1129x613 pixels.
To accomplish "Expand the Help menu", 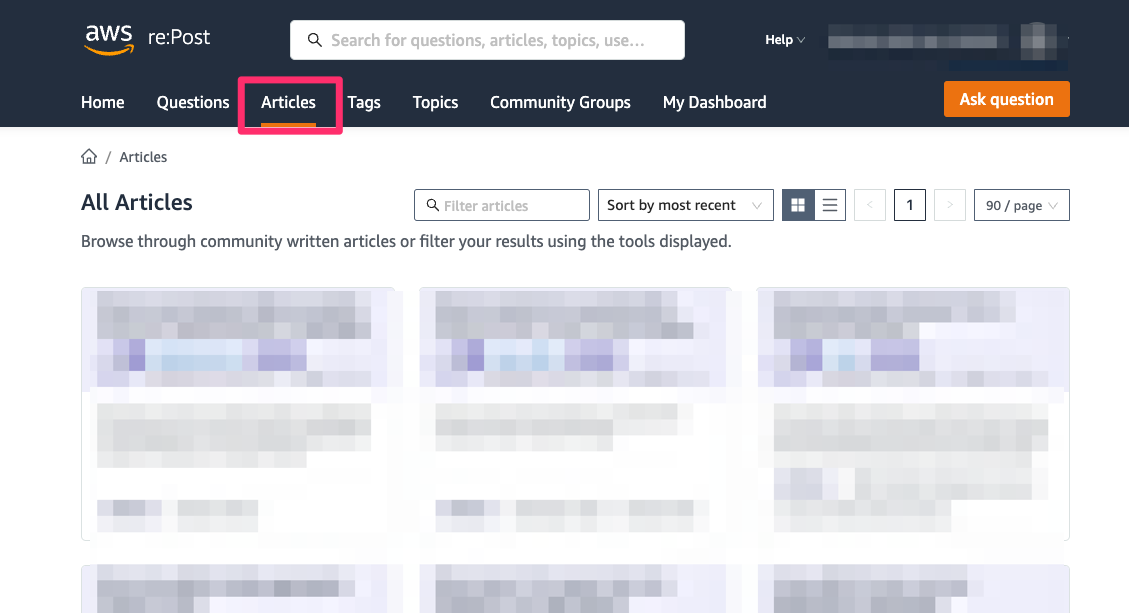I will point(784,39).
